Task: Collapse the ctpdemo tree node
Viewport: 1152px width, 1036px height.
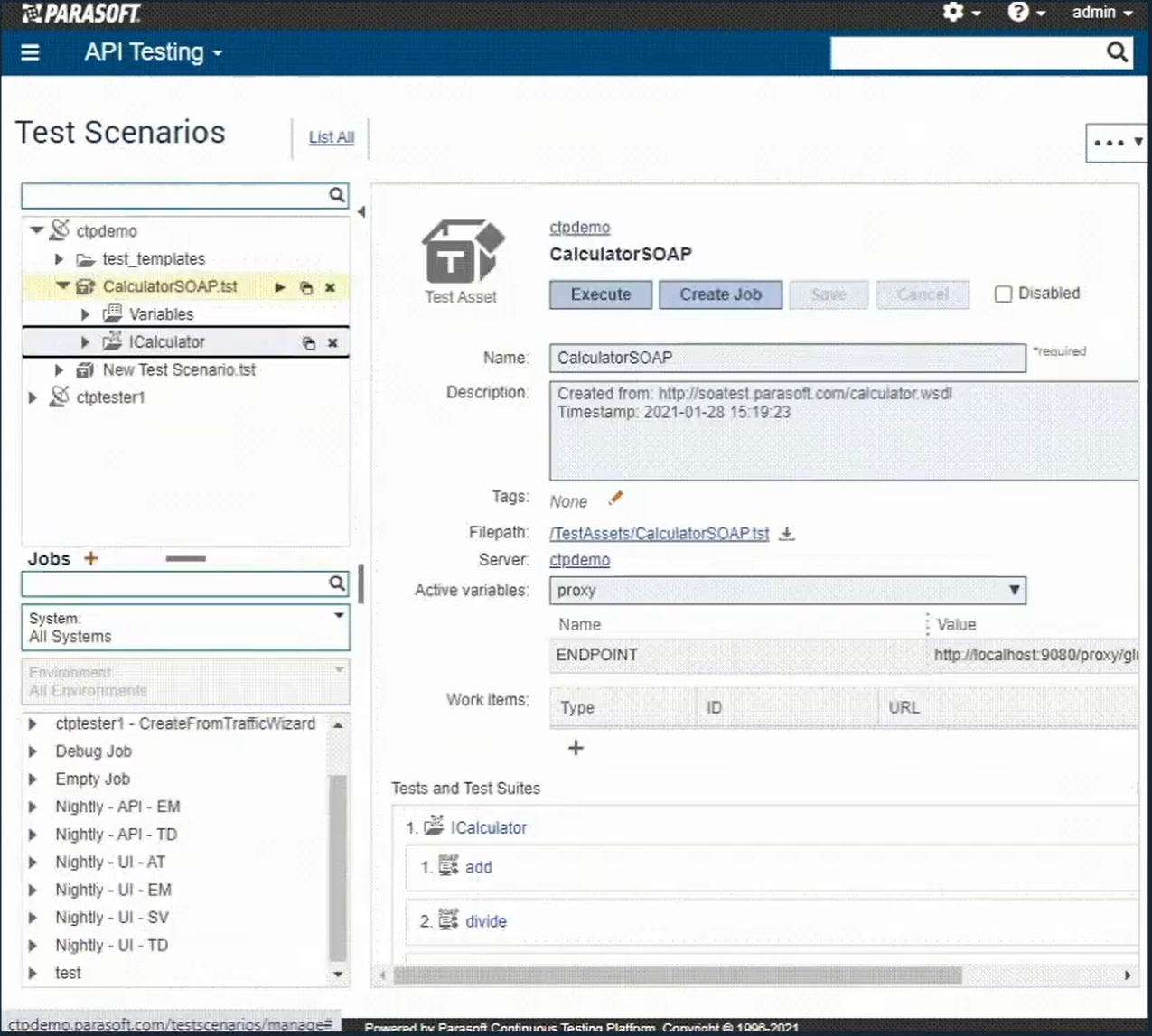Action: point(36,230)
